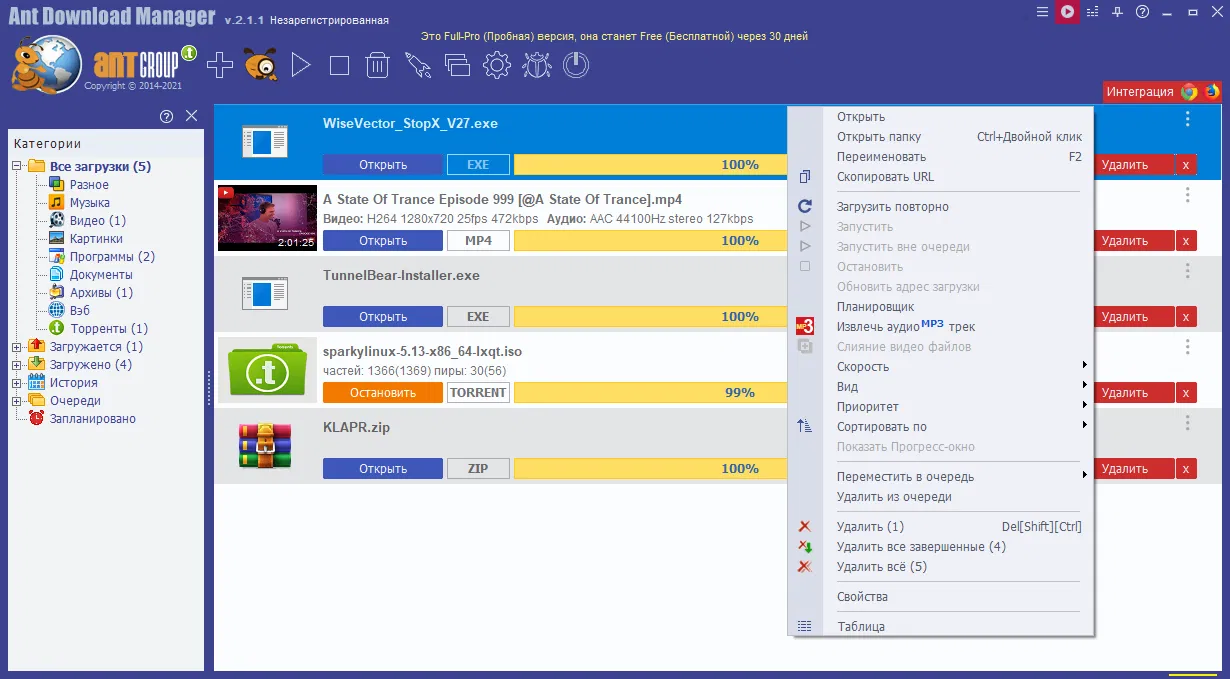This screenshot has width=1230, height=679.
Task: Click the Chrome integration icon
Action: (1189, 91)
